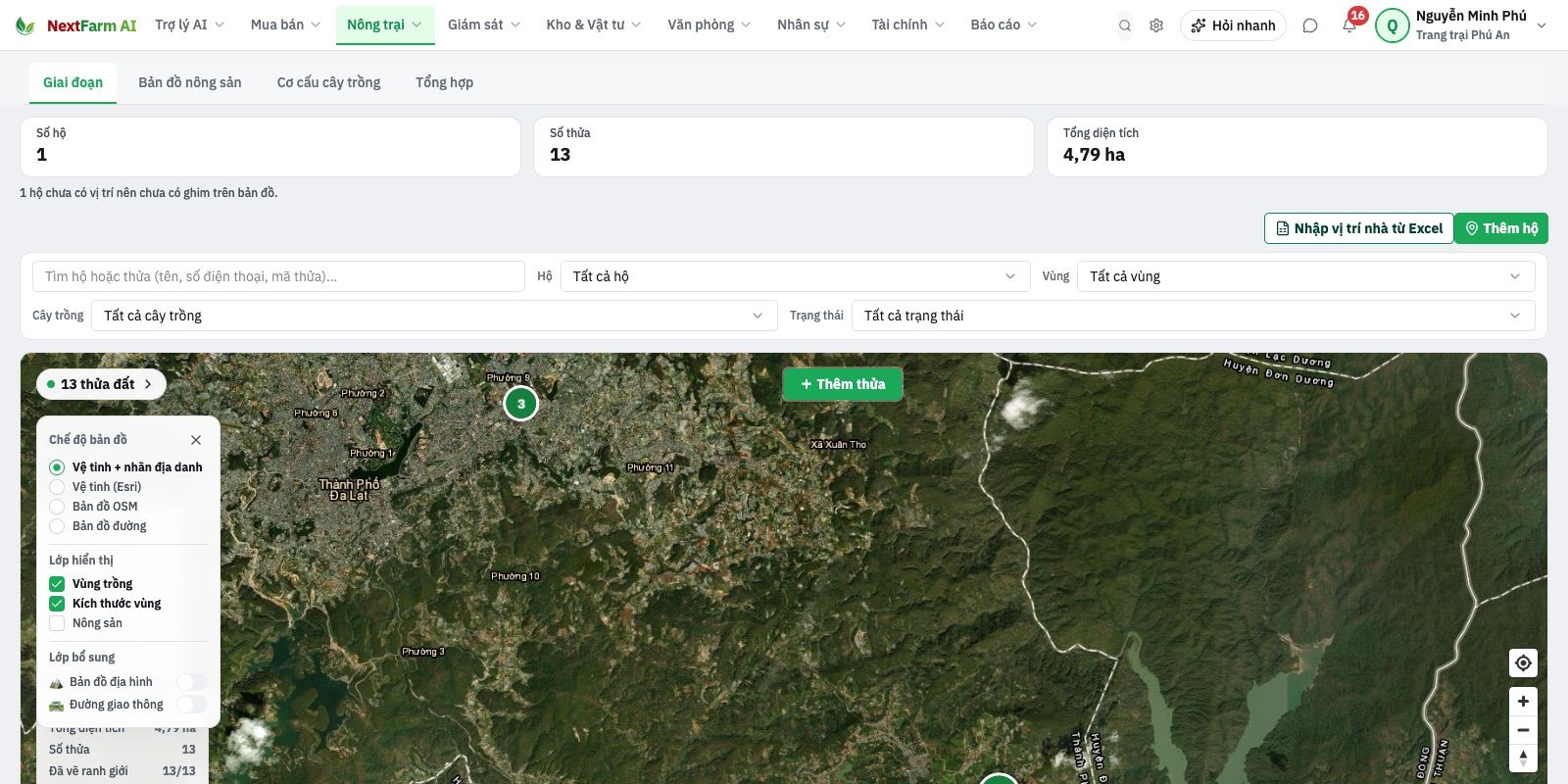Click the Thêm thửa button on map

coord(843,384)
